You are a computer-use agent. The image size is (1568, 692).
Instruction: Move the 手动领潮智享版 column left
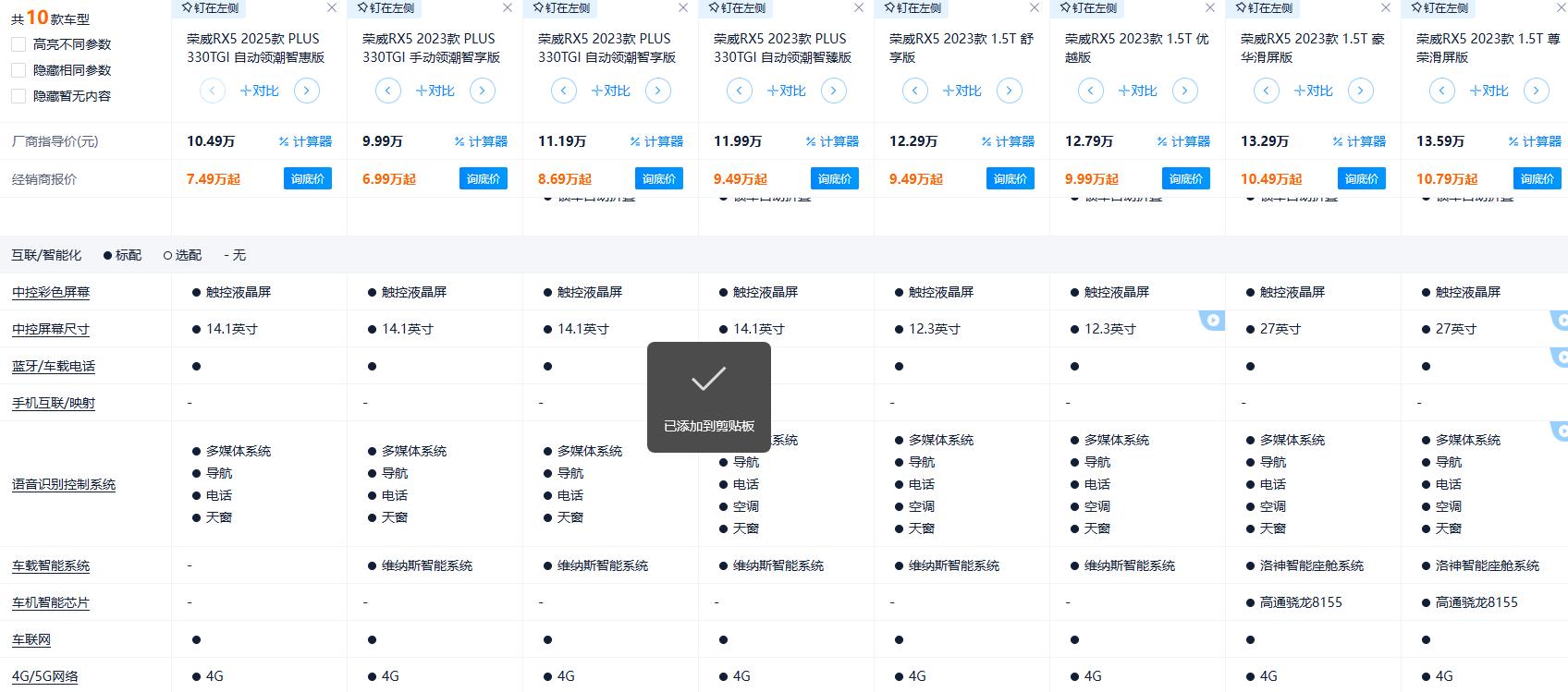(388, 91)
